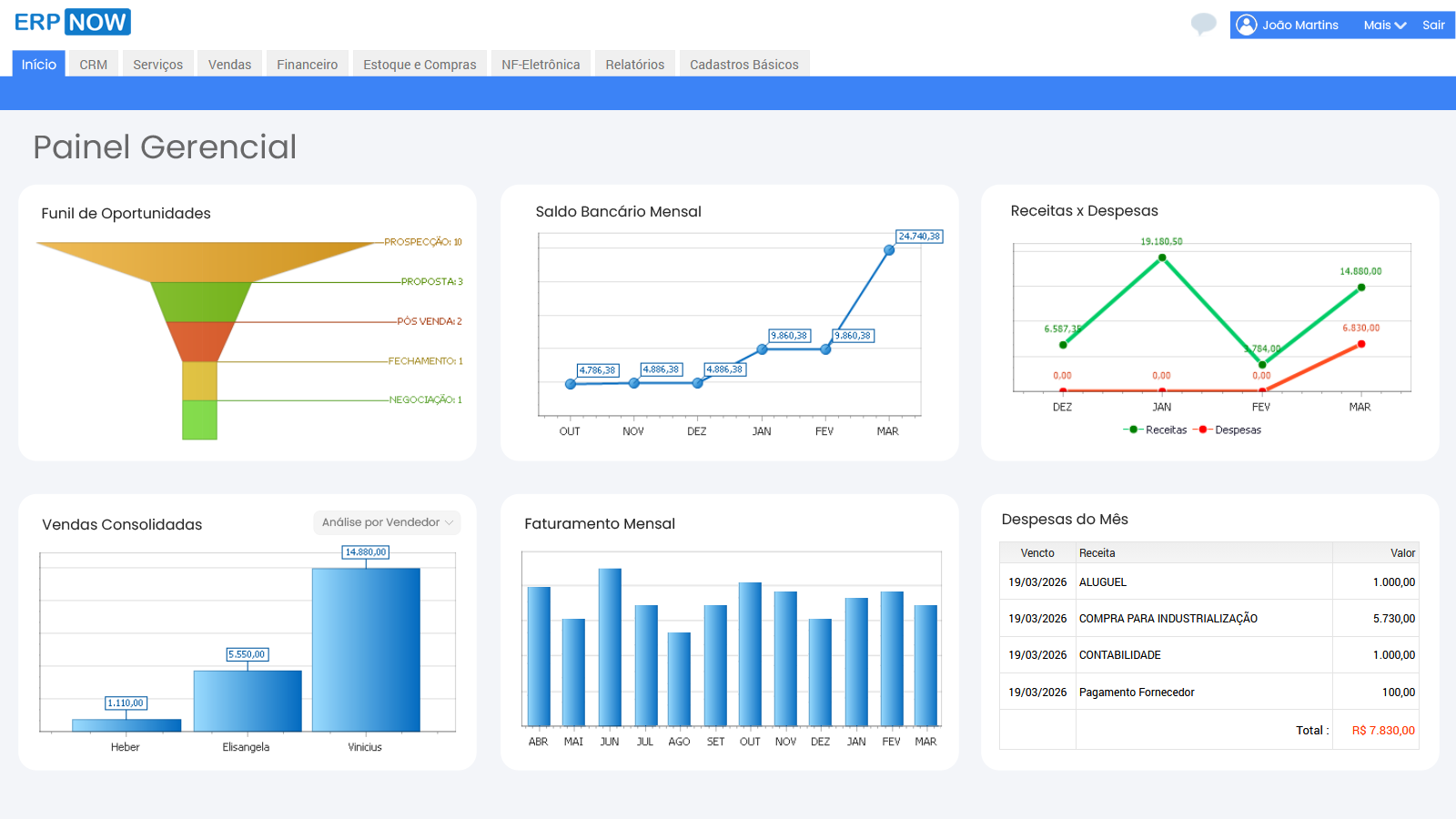Switch to the Cadastros Básicos tab
The image size is (1456, 819).
(x=744, y=64)
